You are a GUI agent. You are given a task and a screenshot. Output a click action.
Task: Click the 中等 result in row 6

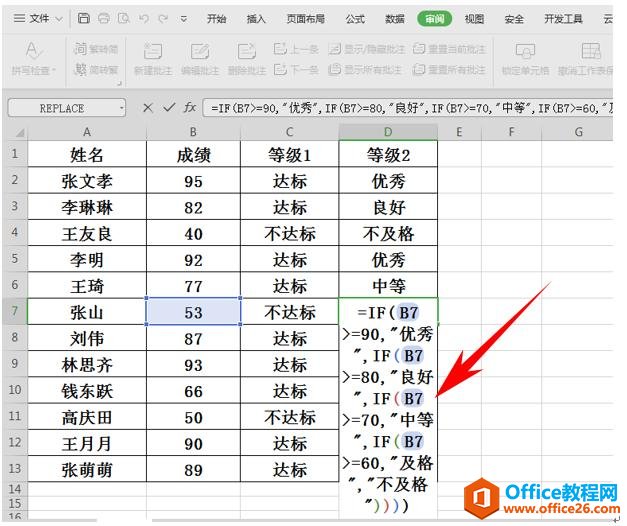[388, 286]
